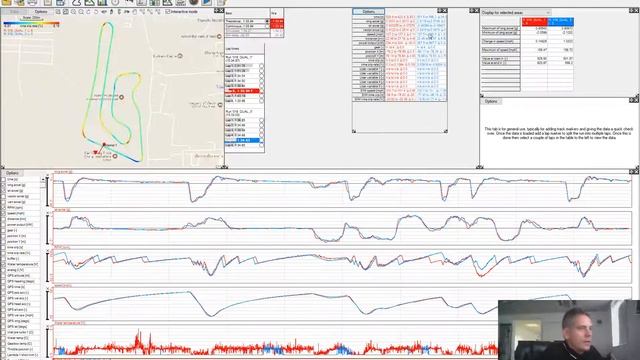Viewport: 640px width, 360px height.
Task: Toggle the lat accel [g] channel checkbox
Action: click(3, 191)
